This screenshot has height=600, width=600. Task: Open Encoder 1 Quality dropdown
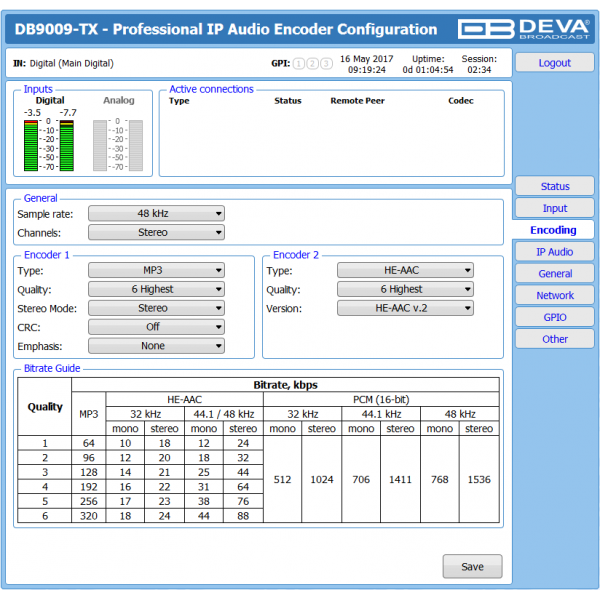click(156, 289)
